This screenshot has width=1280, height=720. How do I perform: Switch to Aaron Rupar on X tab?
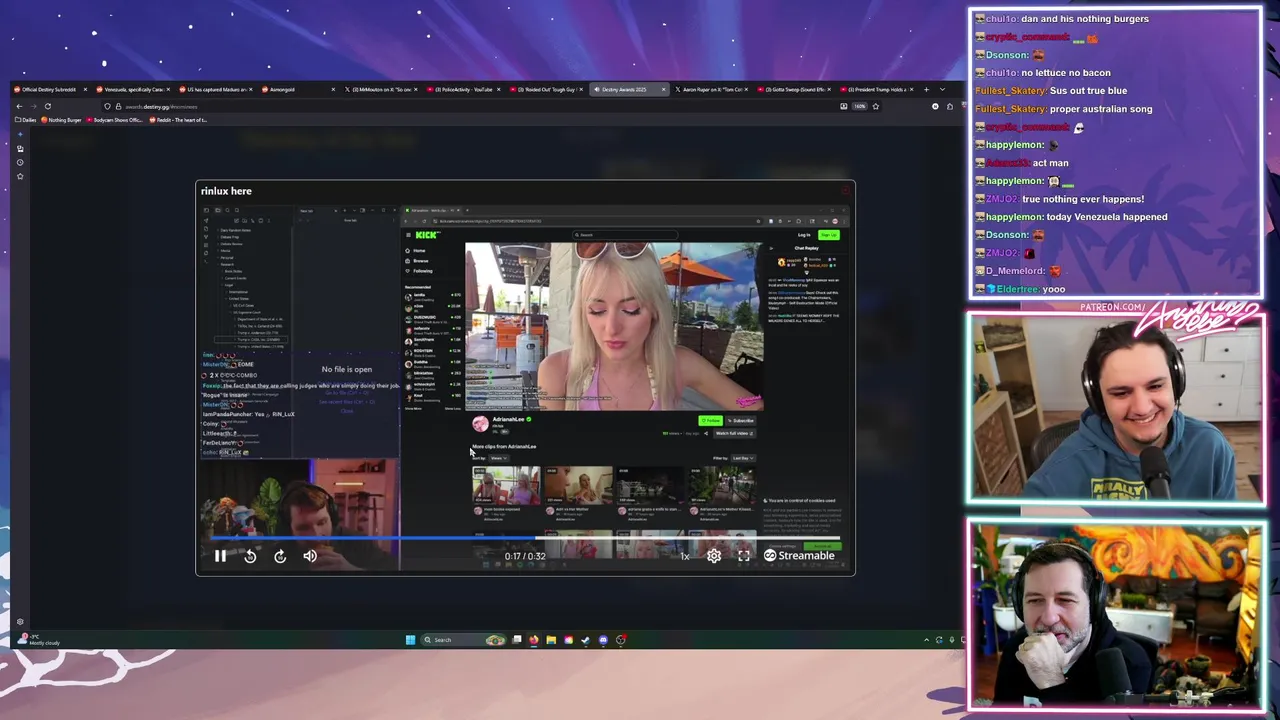(712, 89)
